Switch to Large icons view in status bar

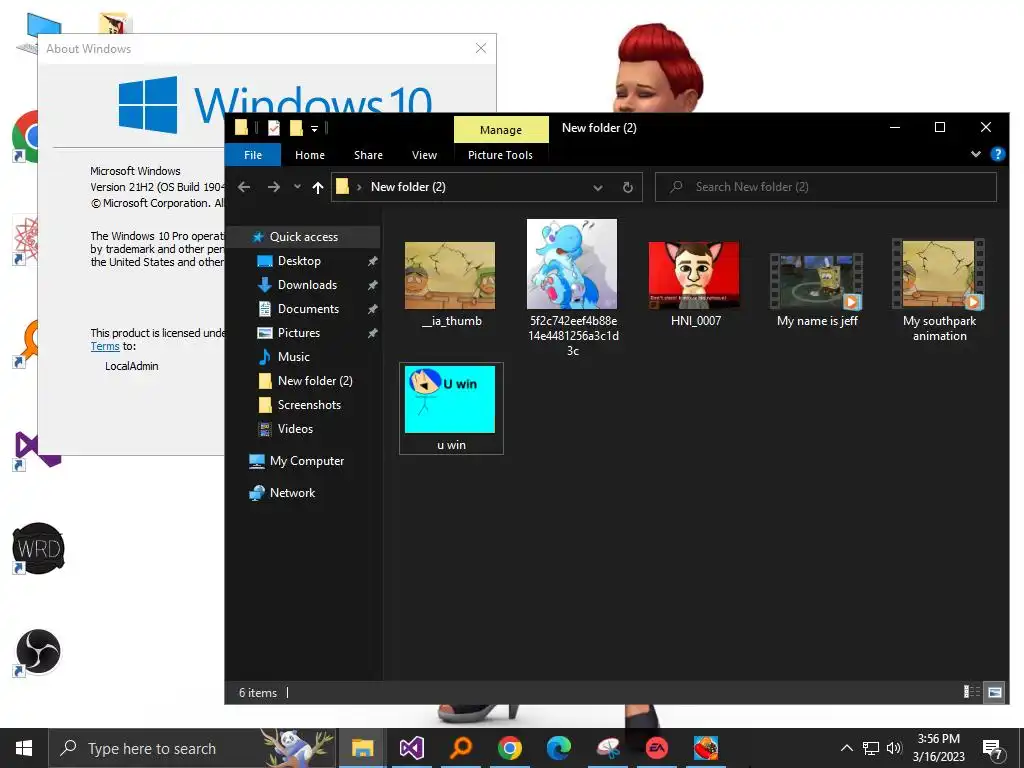click(995, 692)
